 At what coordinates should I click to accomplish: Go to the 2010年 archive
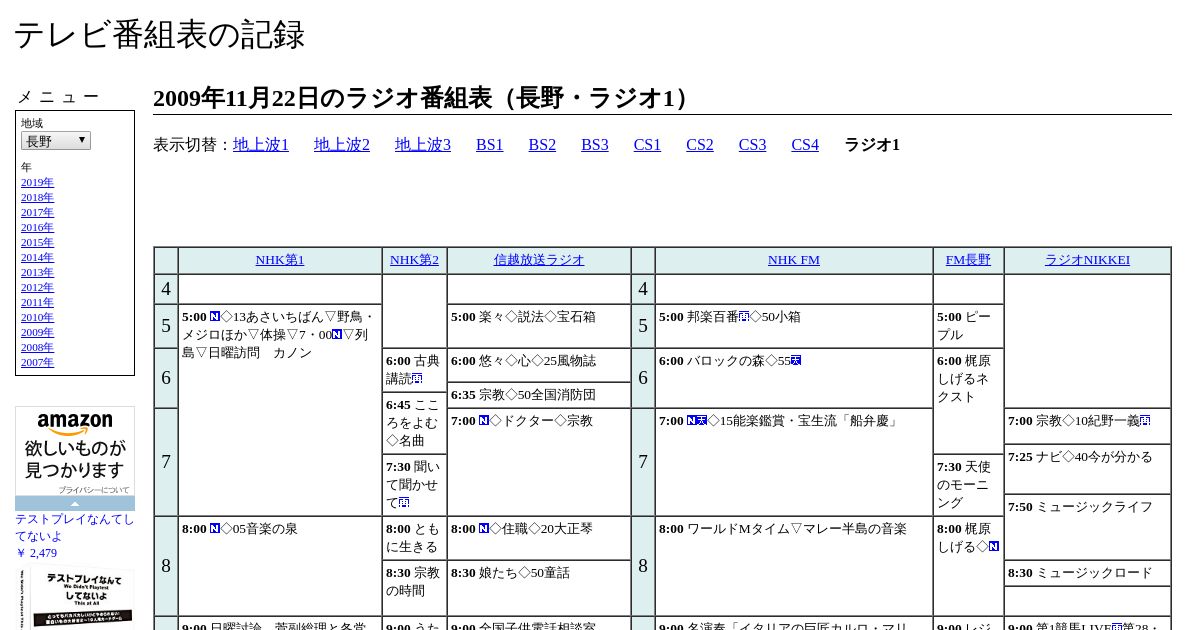[37, 317]
